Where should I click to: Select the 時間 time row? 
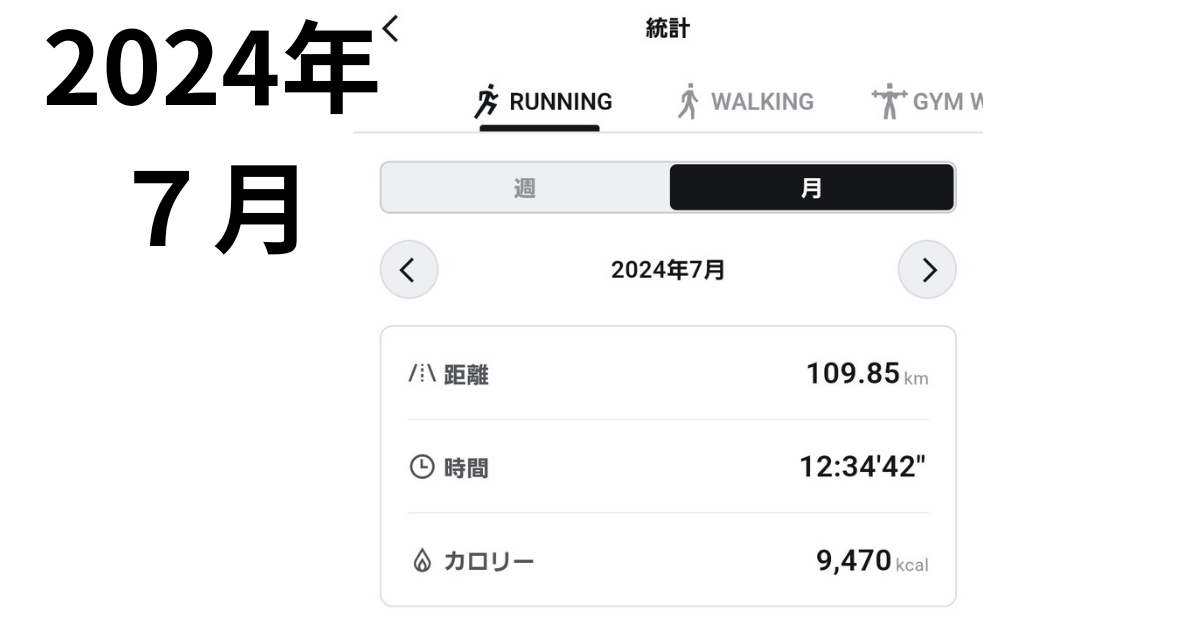coord(667,467)
